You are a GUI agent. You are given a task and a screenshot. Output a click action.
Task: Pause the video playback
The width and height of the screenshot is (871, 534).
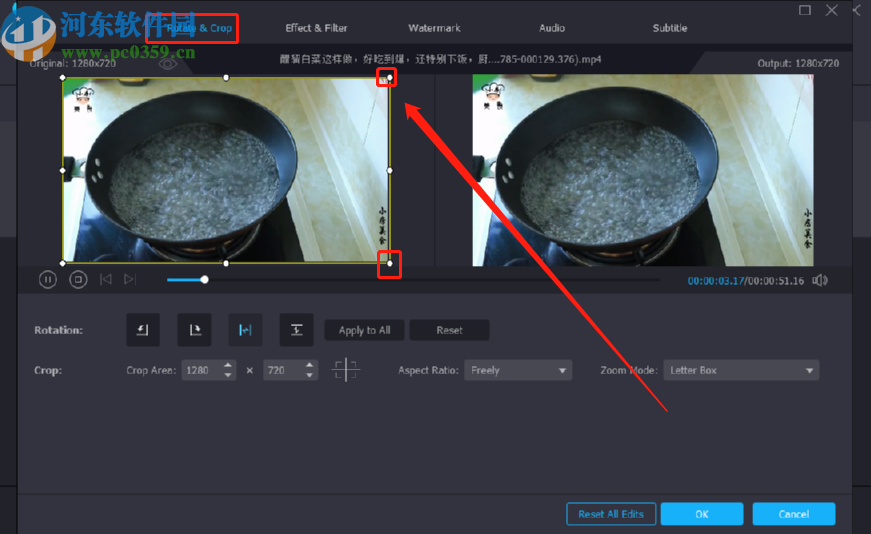47,280
